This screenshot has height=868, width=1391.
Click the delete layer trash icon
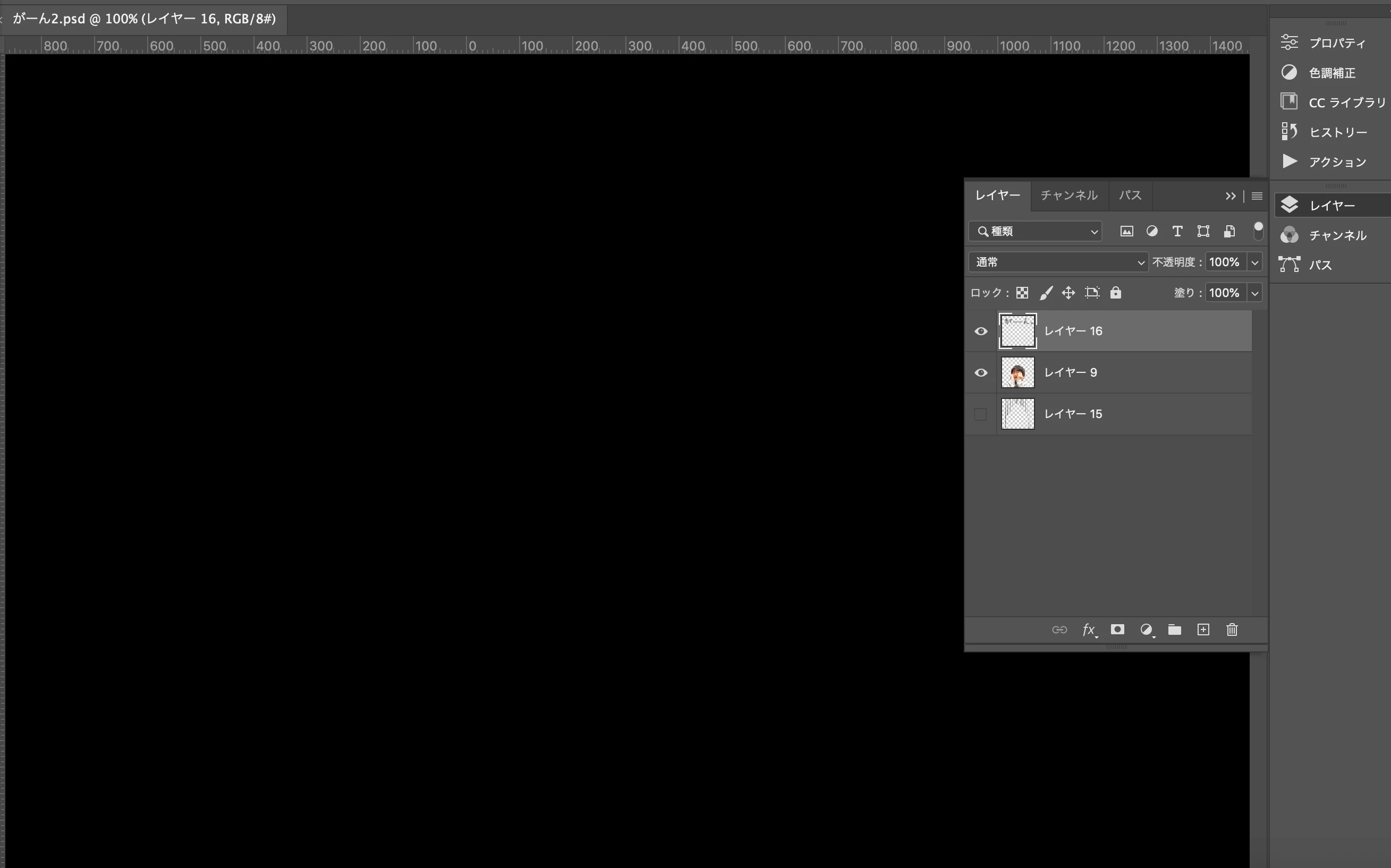pyautogui.click(x=1232, y=630)
